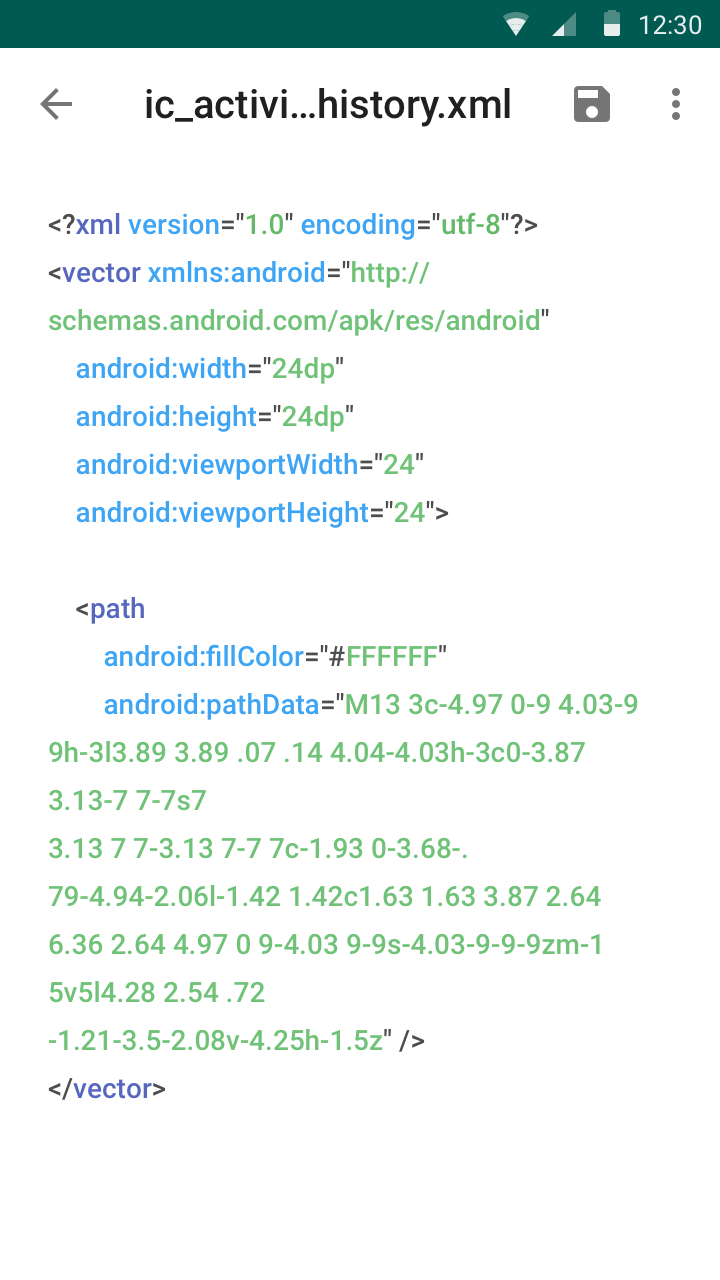Save the file with floppy disk icon

click(592, 104)
